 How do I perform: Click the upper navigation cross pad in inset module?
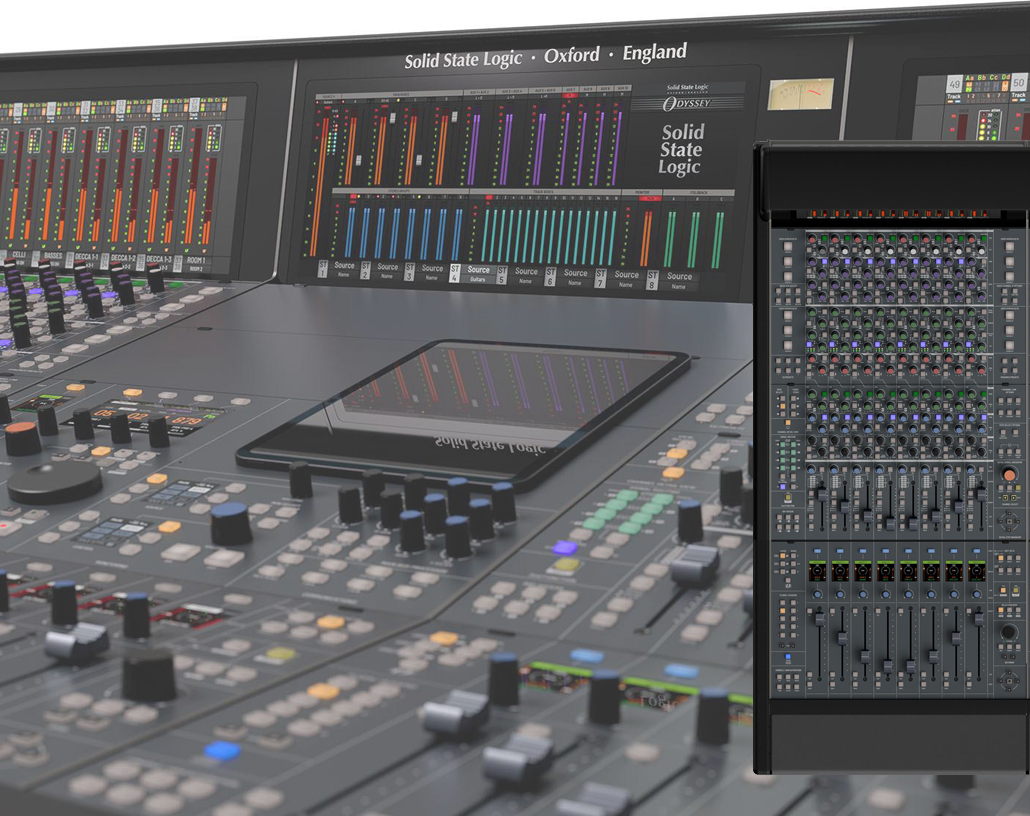click(x=1009, y=522)
